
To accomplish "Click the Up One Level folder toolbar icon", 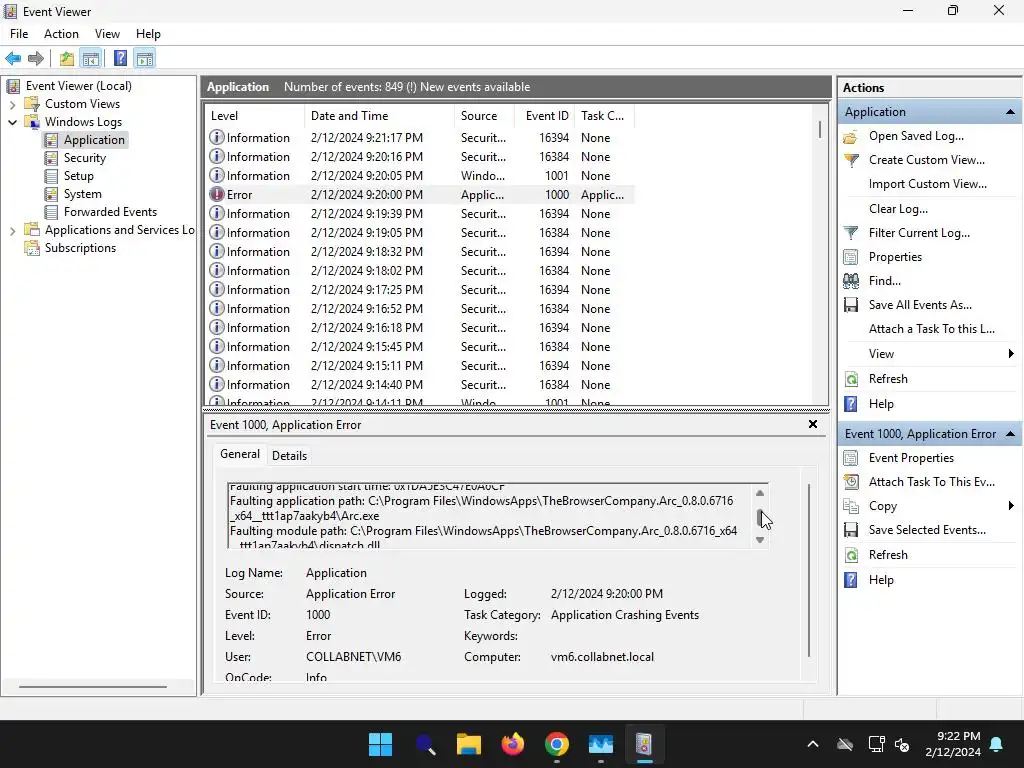I will pyautogui.click(x=67, y=58).
